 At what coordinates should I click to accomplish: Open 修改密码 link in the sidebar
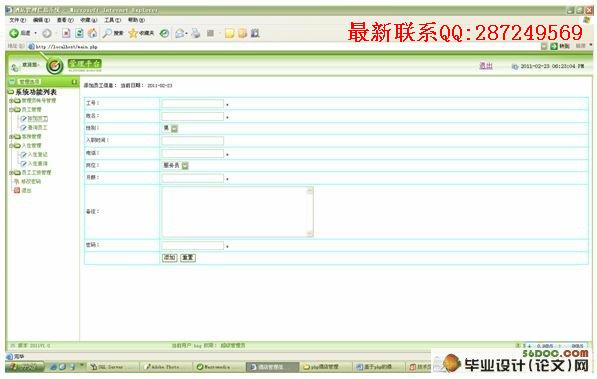[31, 182]
